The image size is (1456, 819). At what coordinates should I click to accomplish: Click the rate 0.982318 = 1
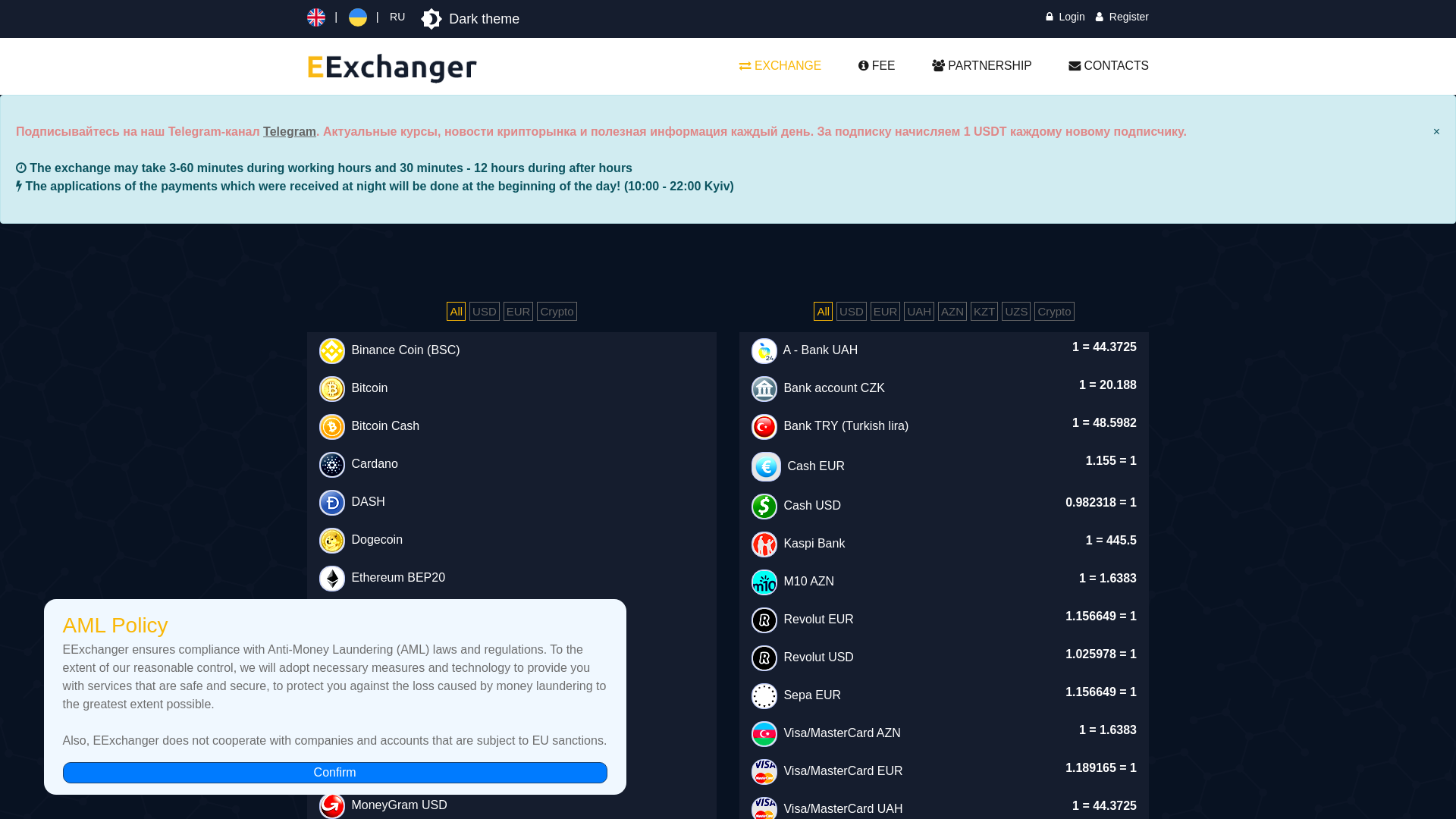pos(1101,503)
